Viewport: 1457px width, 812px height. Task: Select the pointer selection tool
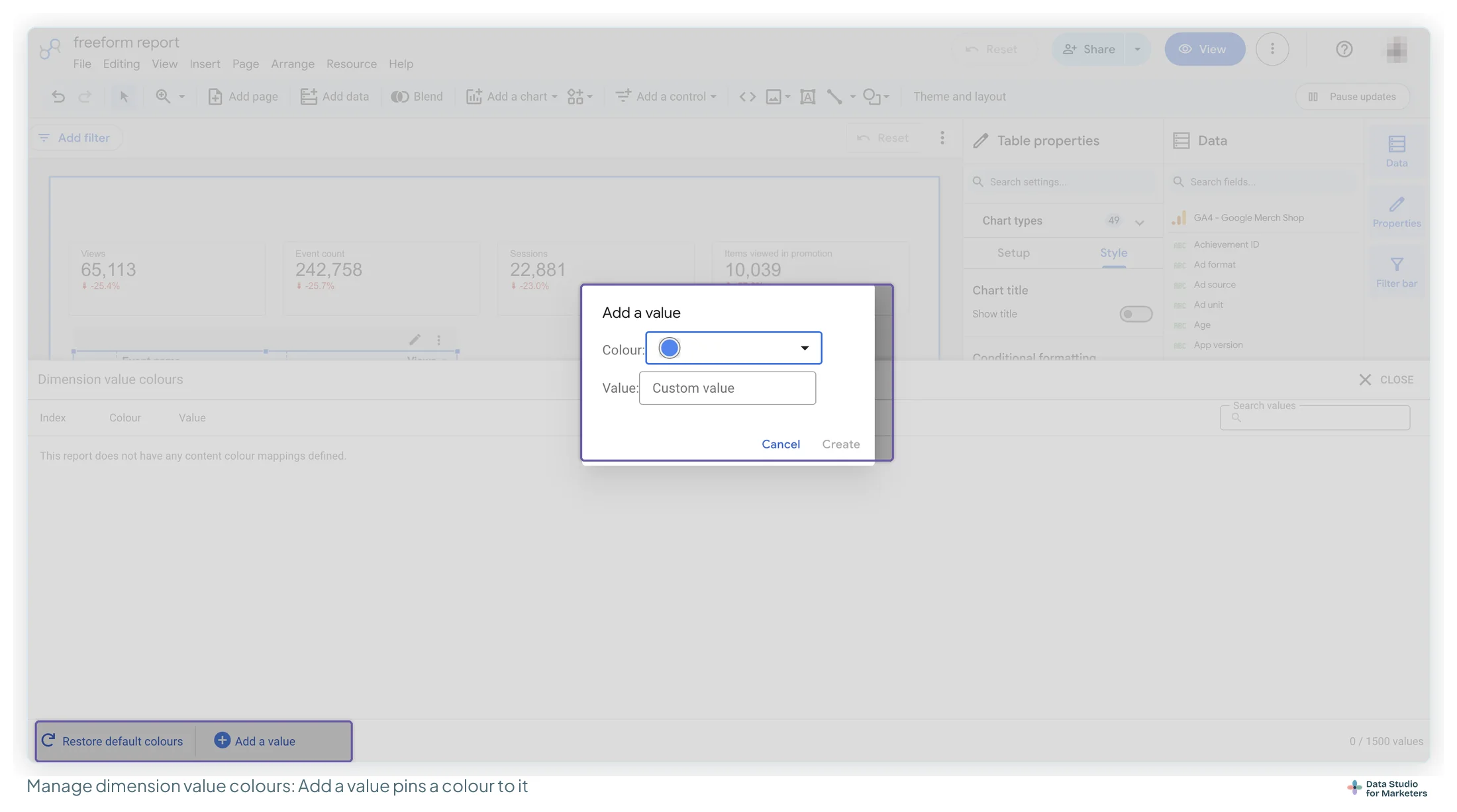coord(124,97)
